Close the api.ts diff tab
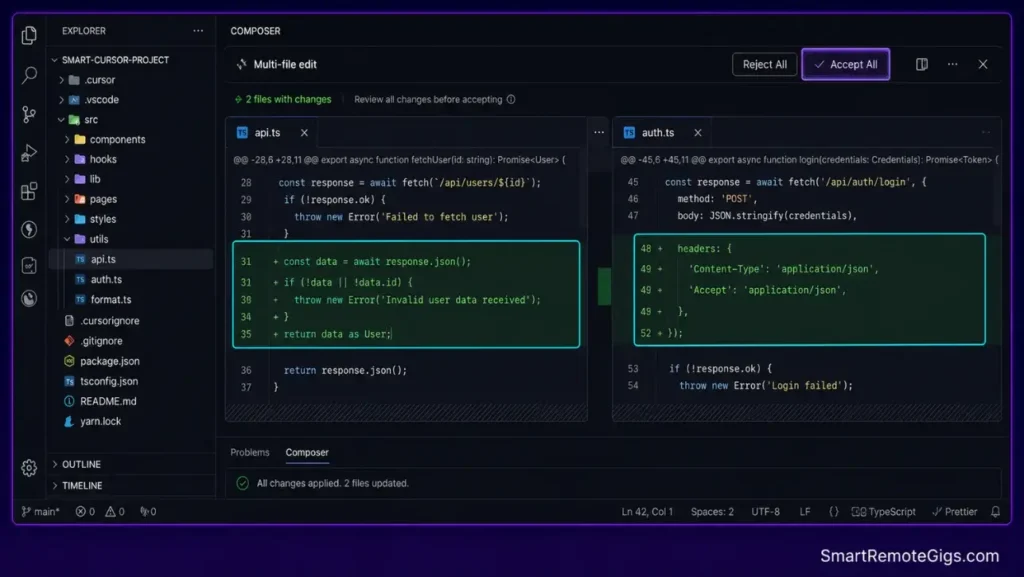Screen dimensions: 1024x577 pos(304,133)
